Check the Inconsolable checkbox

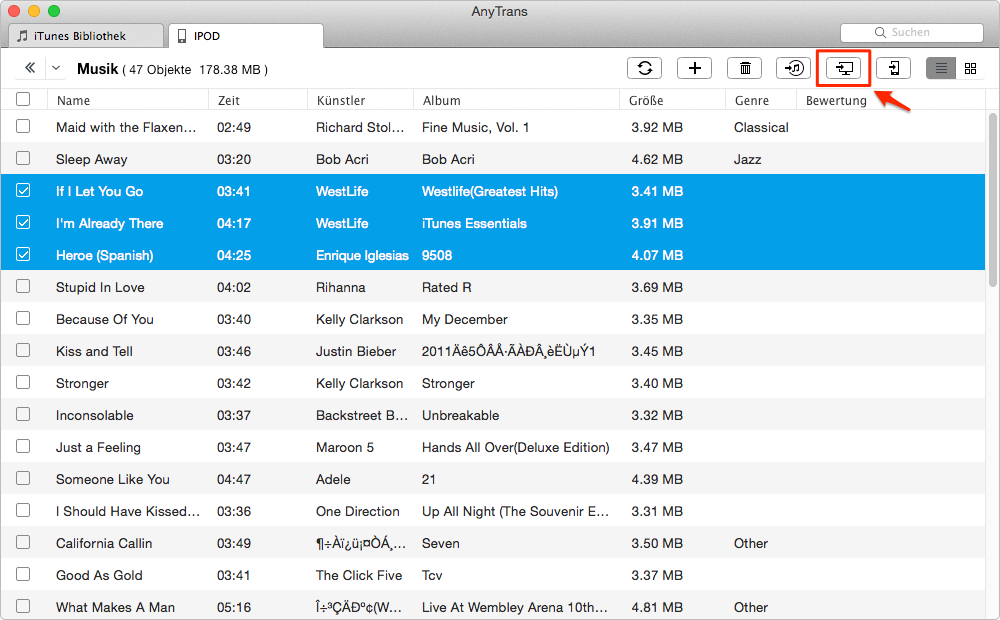[x=23, y=414]
